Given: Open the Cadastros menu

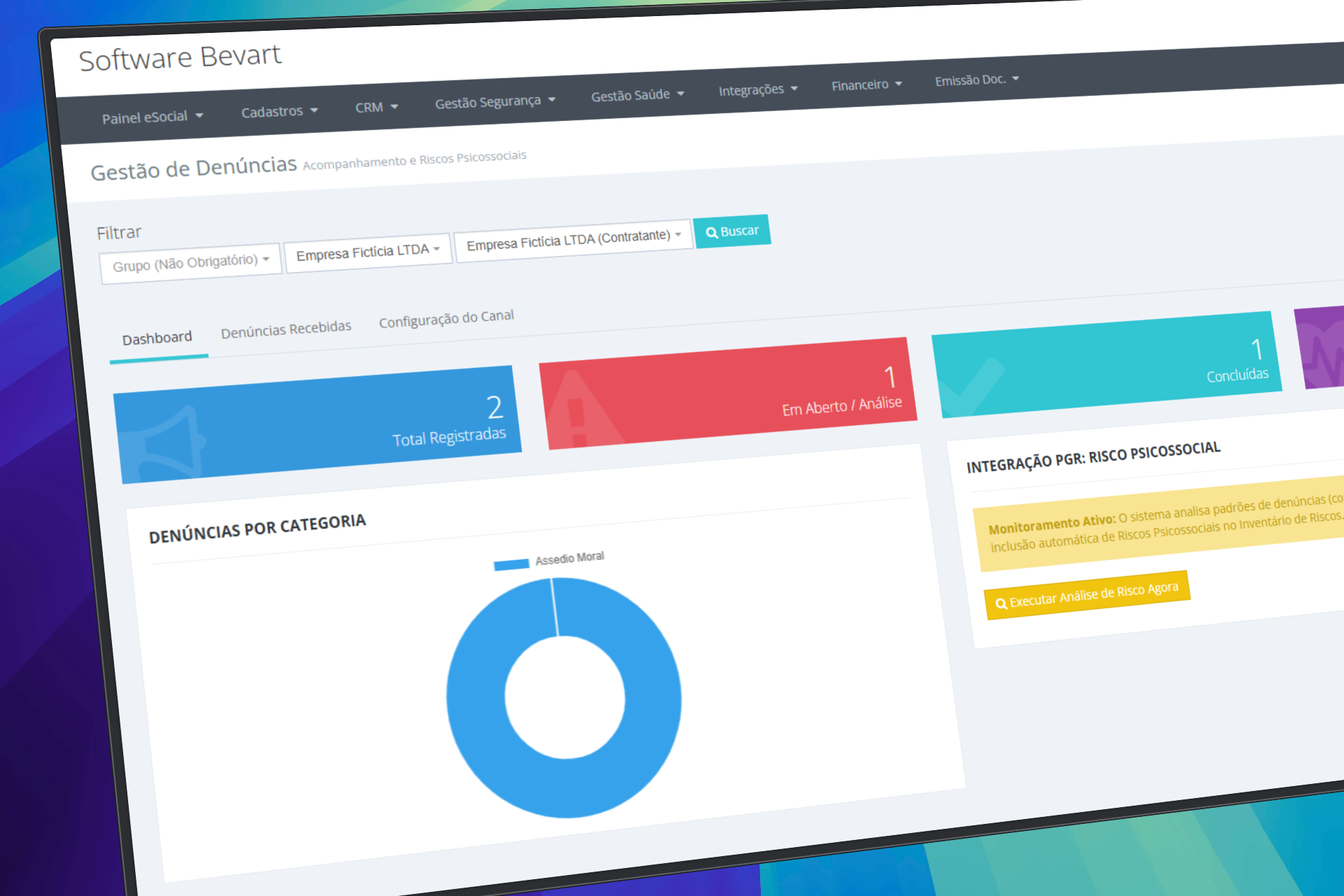Looking at the screenshot, I should tap(279, 111).
